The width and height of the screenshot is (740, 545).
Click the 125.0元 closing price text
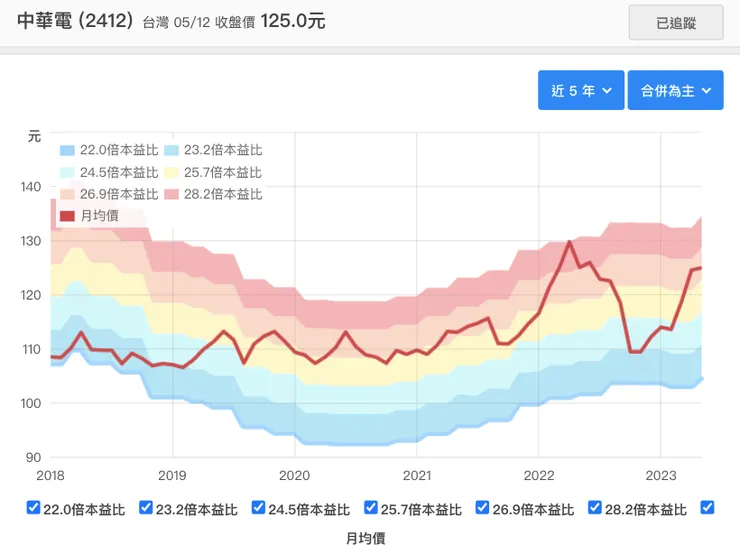(x=293, y=21)
